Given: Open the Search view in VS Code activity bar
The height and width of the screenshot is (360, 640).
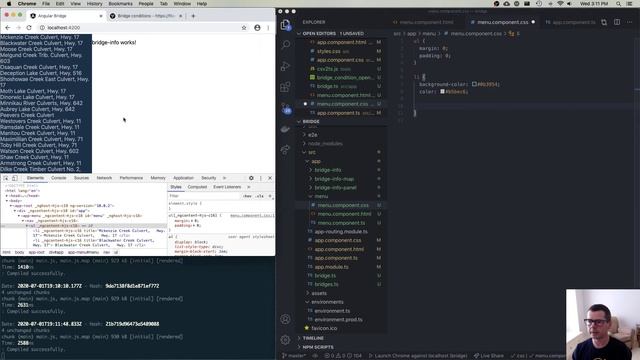Looking at the screenshot, I should 286,44.
